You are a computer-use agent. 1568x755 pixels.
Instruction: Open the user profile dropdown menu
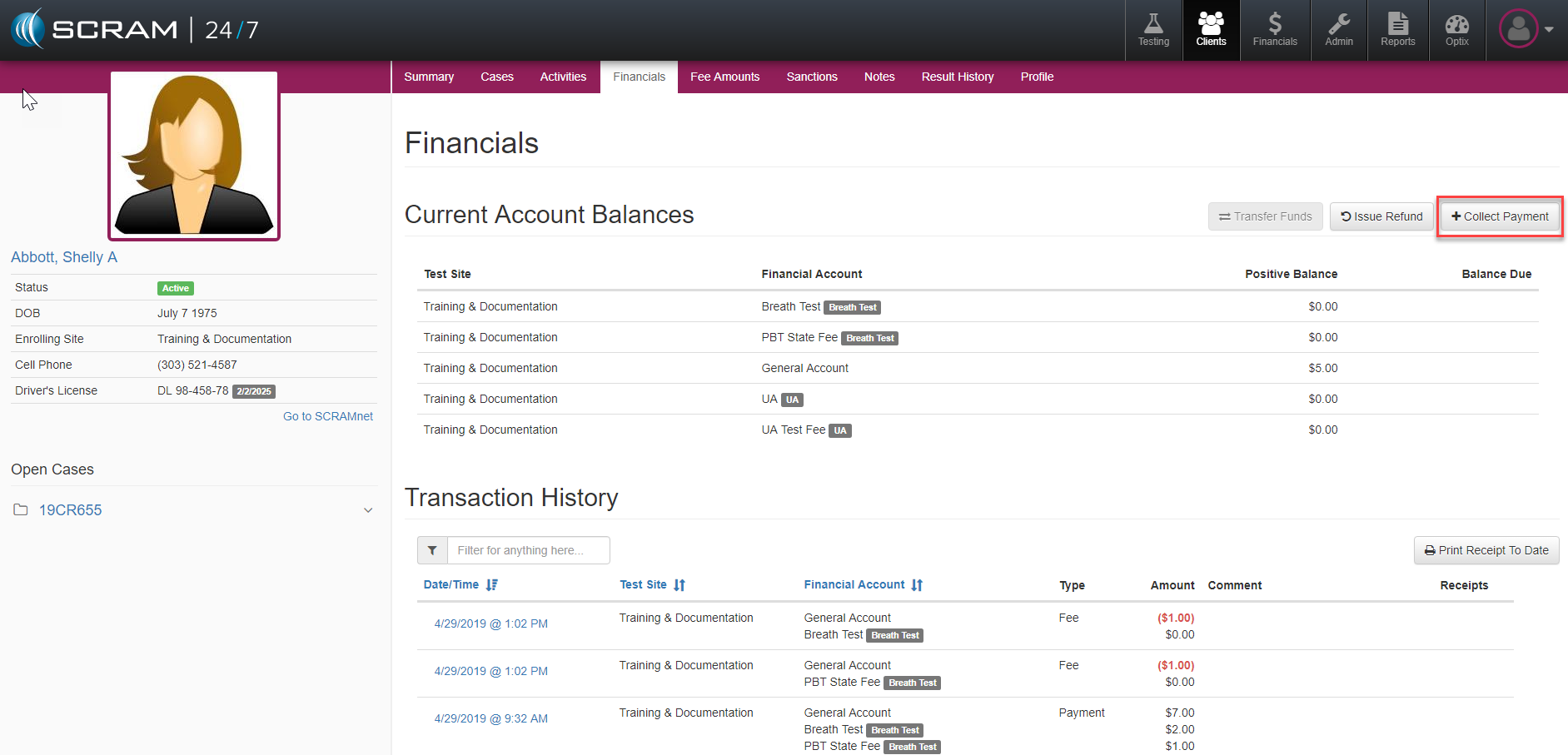tap(1526, 29)
